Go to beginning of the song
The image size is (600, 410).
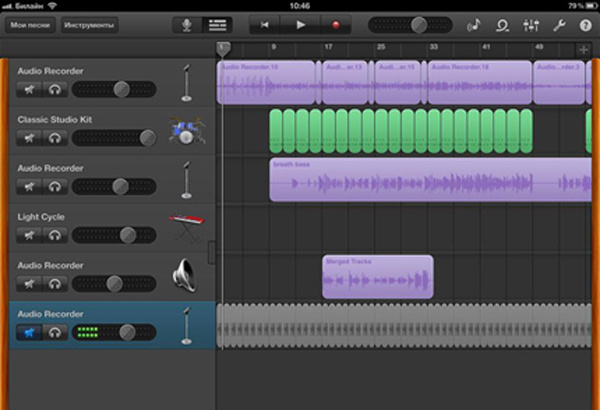pos(264,25)
